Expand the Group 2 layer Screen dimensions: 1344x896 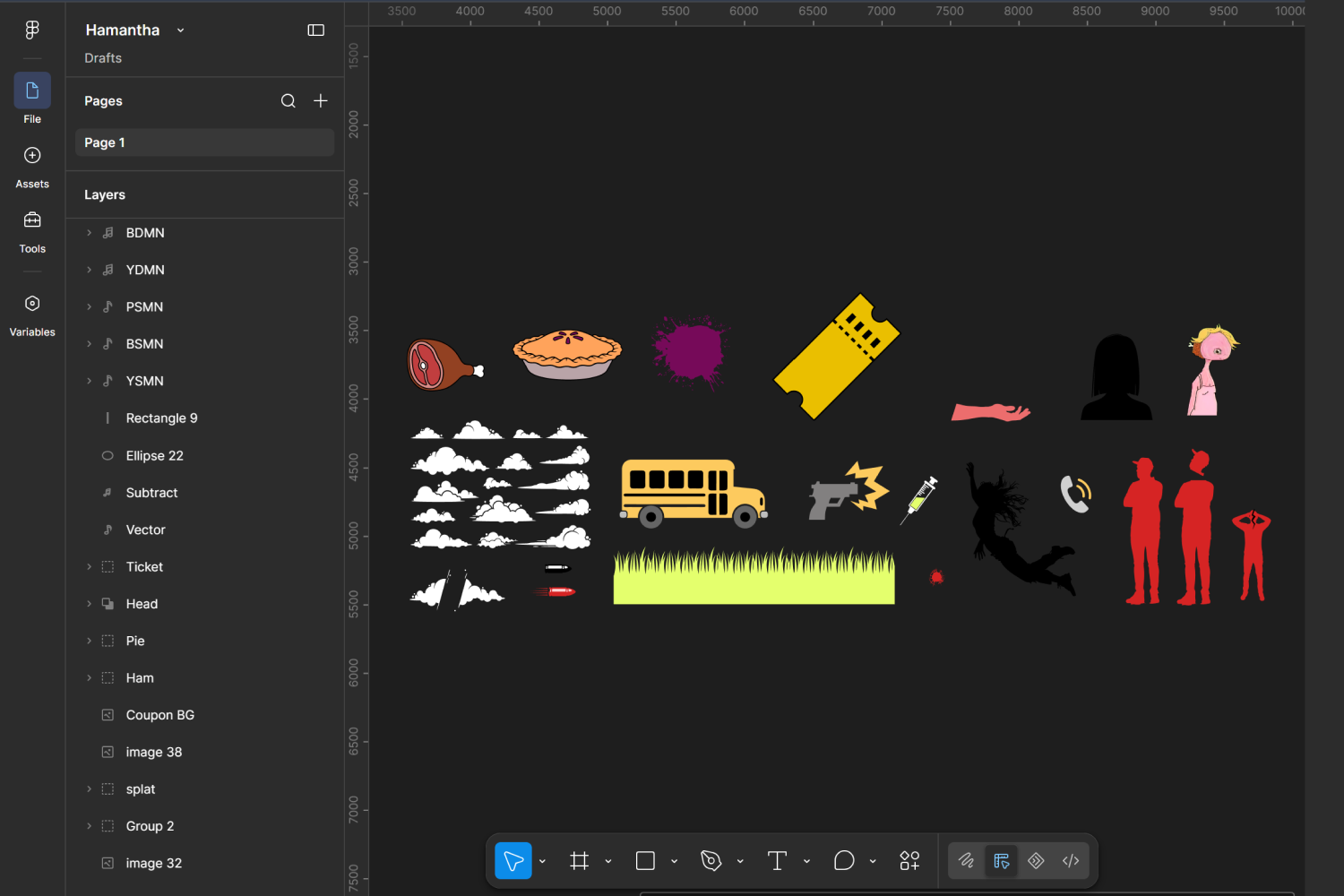[x=89, y=826]
